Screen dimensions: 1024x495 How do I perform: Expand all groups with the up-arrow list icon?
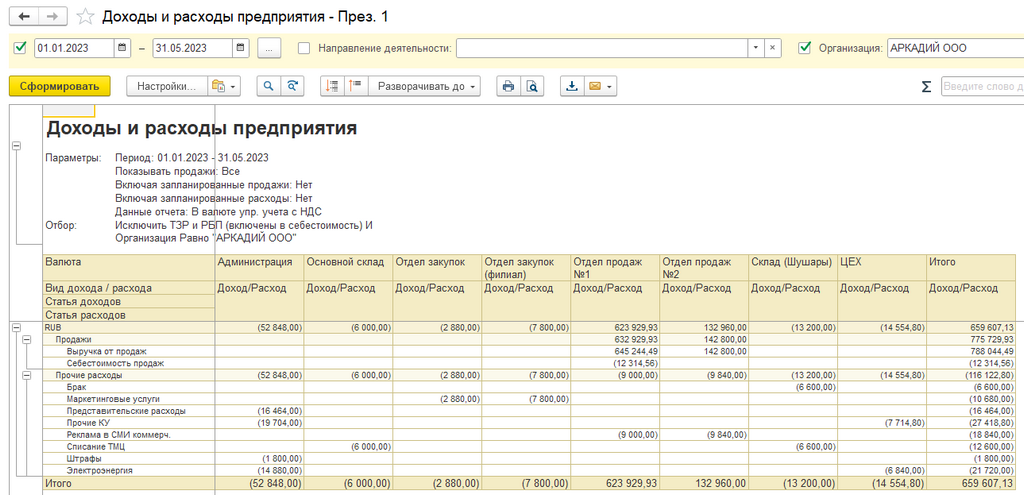[x=356, y=86]
